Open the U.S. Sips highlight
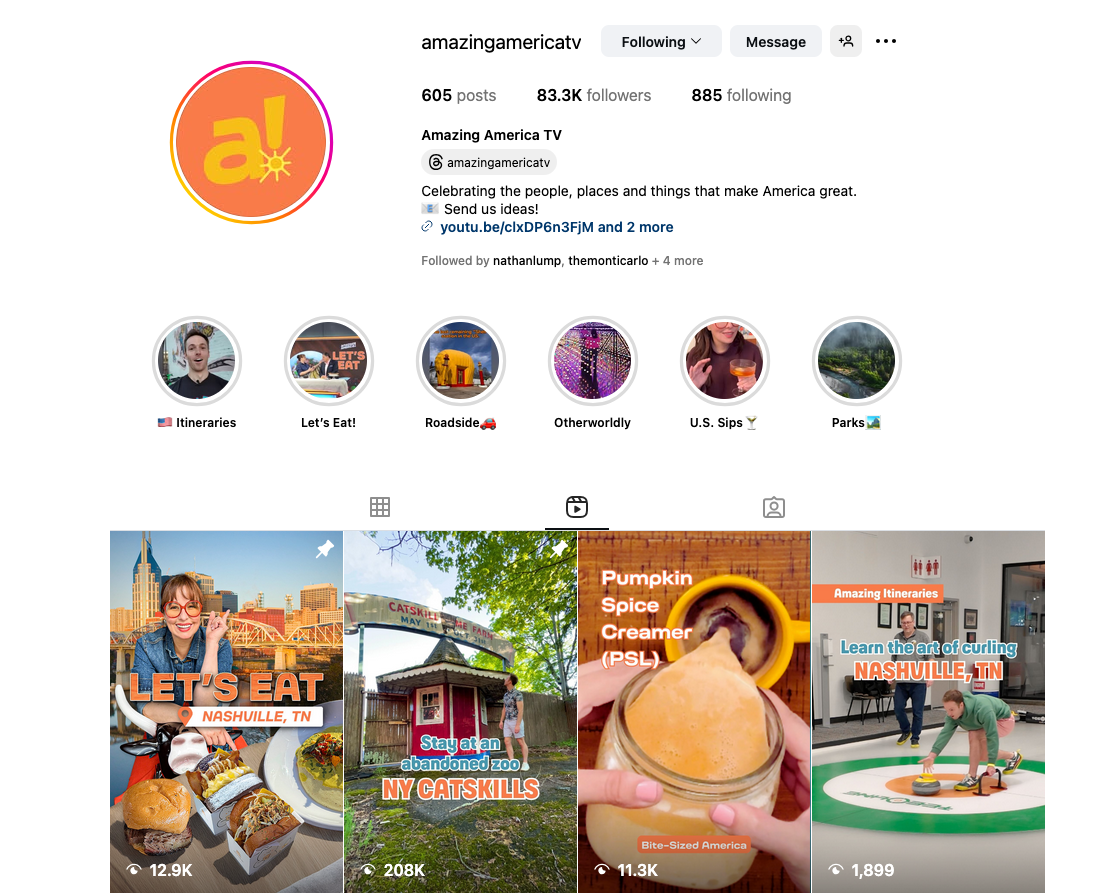Viewport: 1120px width, 893px height. [724, 361]
